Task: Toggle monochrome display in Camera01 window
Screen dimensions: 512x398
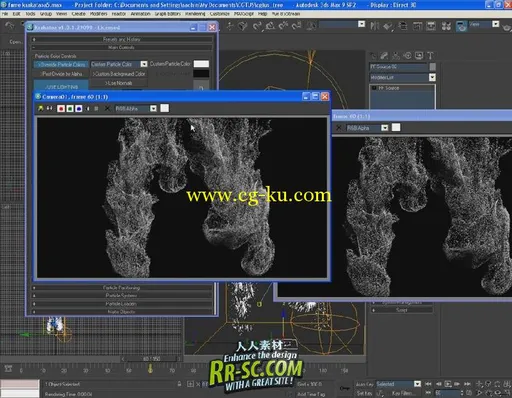Action: [x=96, y=109]
